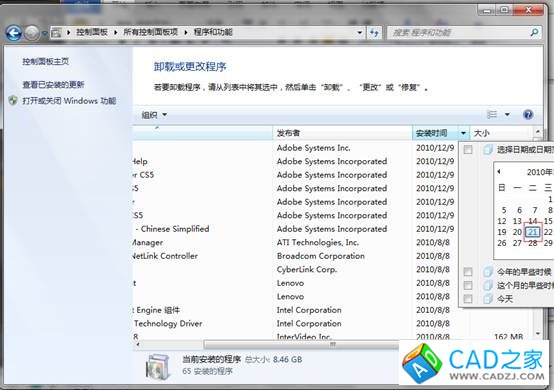Check the 选择日期或日期范围 checkbox
The height and width of the screenshot is (390, 554).
468,149
